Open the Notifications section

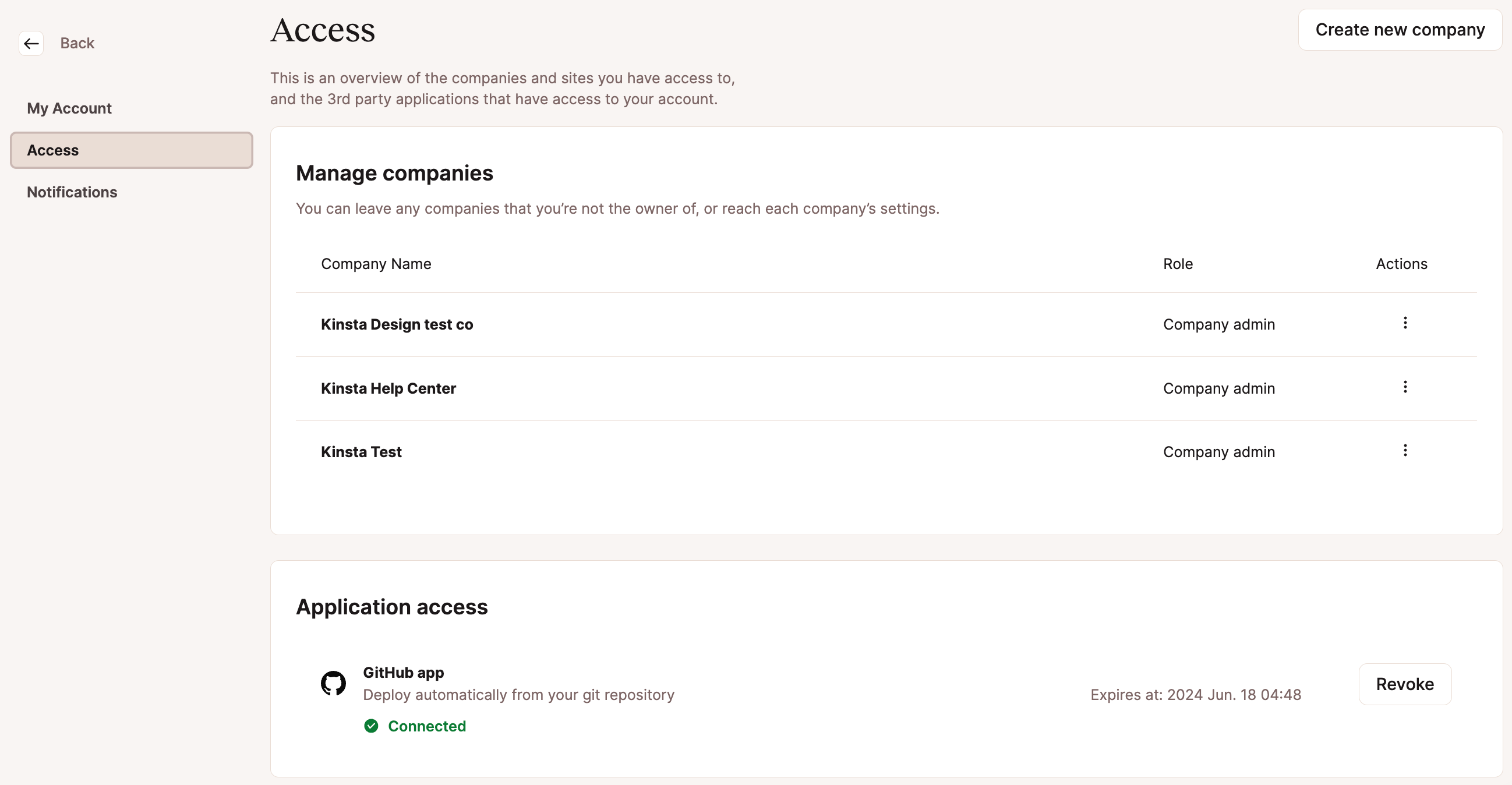(72, 192)
